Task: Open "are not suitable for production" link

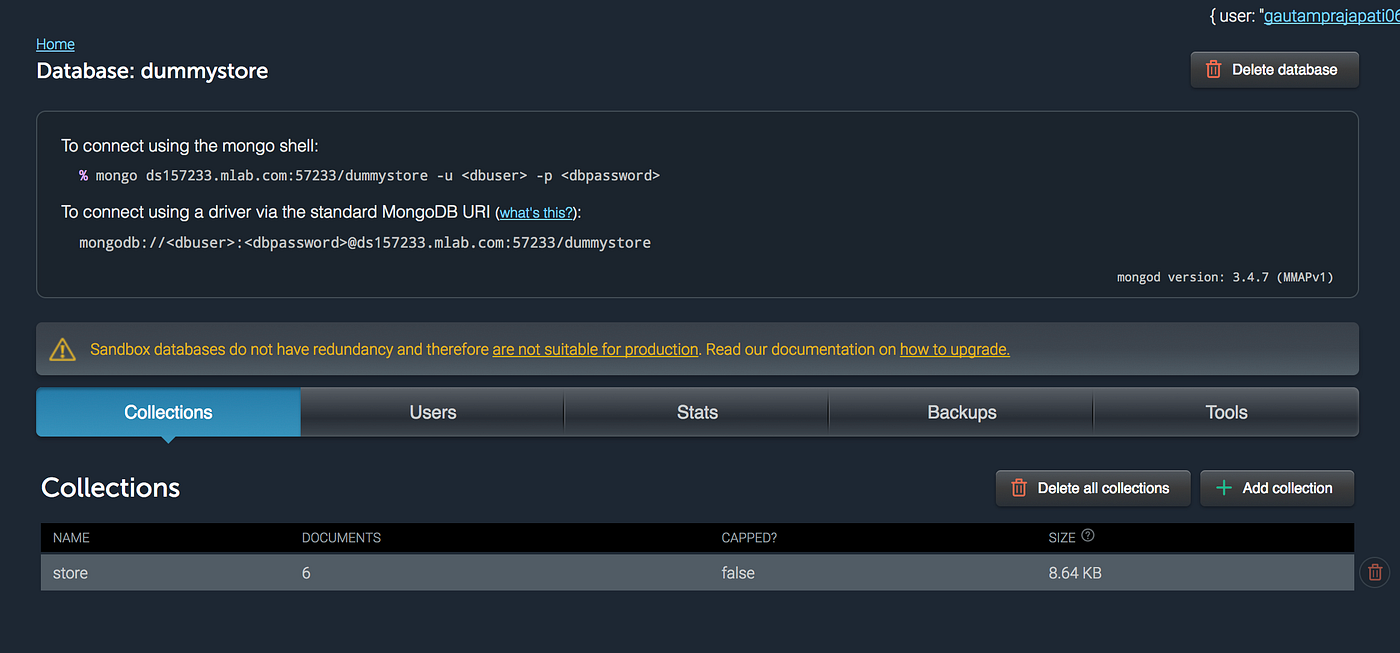Action: coord(595,349)
